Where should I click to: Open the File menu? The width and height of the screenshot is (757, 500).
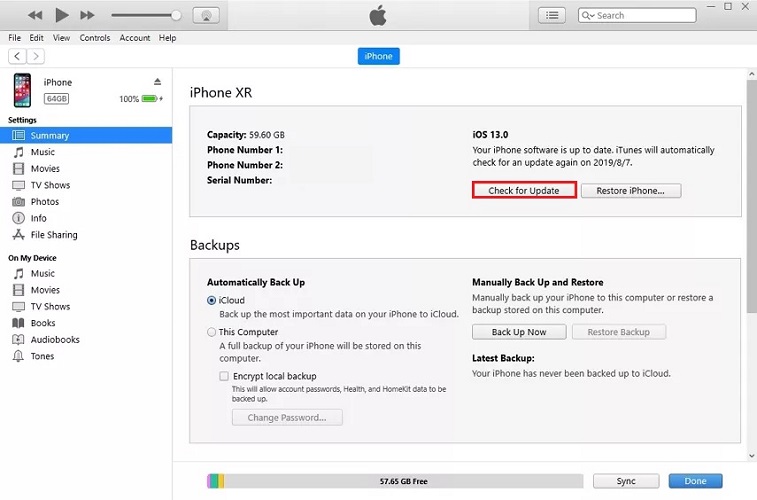pos(14,38)
